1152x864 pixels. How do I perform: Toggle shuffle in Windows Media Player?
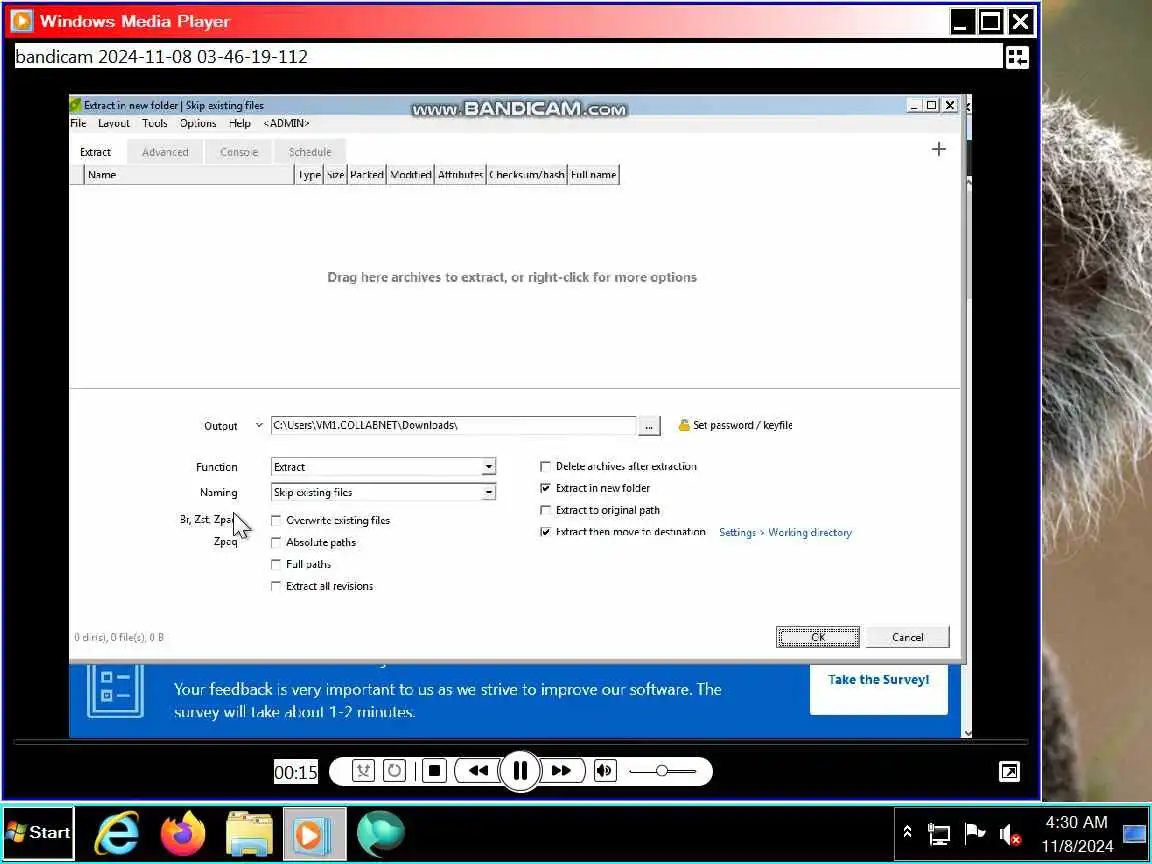(363, 771)
